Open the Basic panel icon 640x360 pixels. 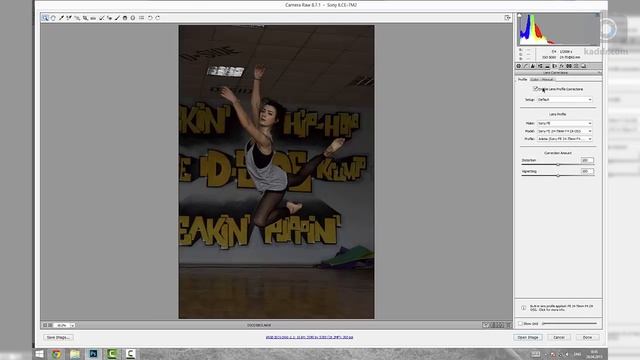(518, 66)
